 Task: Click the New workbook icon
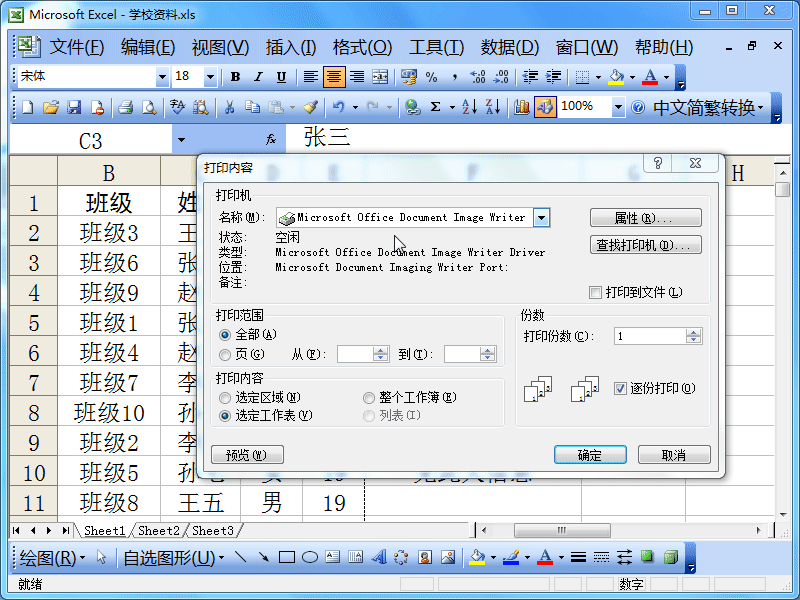point(28,107)
